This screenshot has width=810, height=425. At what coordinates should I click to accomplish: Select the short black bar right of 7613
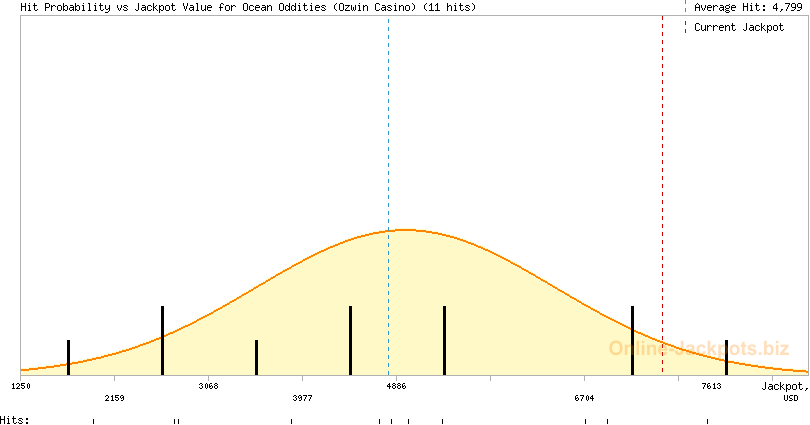[726, 357]
